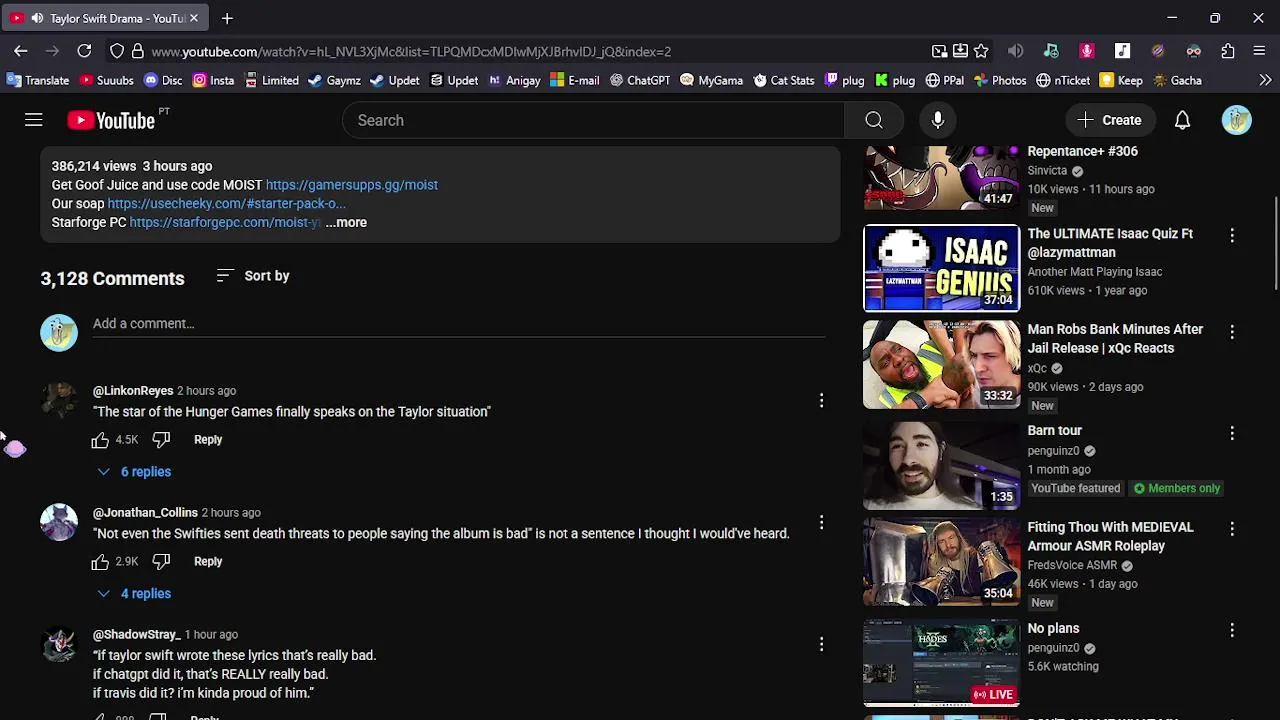Viewport: 1280px width, 720px height.
Task: Like the @Jonathan_Collins comment
Action: (100, 562)
